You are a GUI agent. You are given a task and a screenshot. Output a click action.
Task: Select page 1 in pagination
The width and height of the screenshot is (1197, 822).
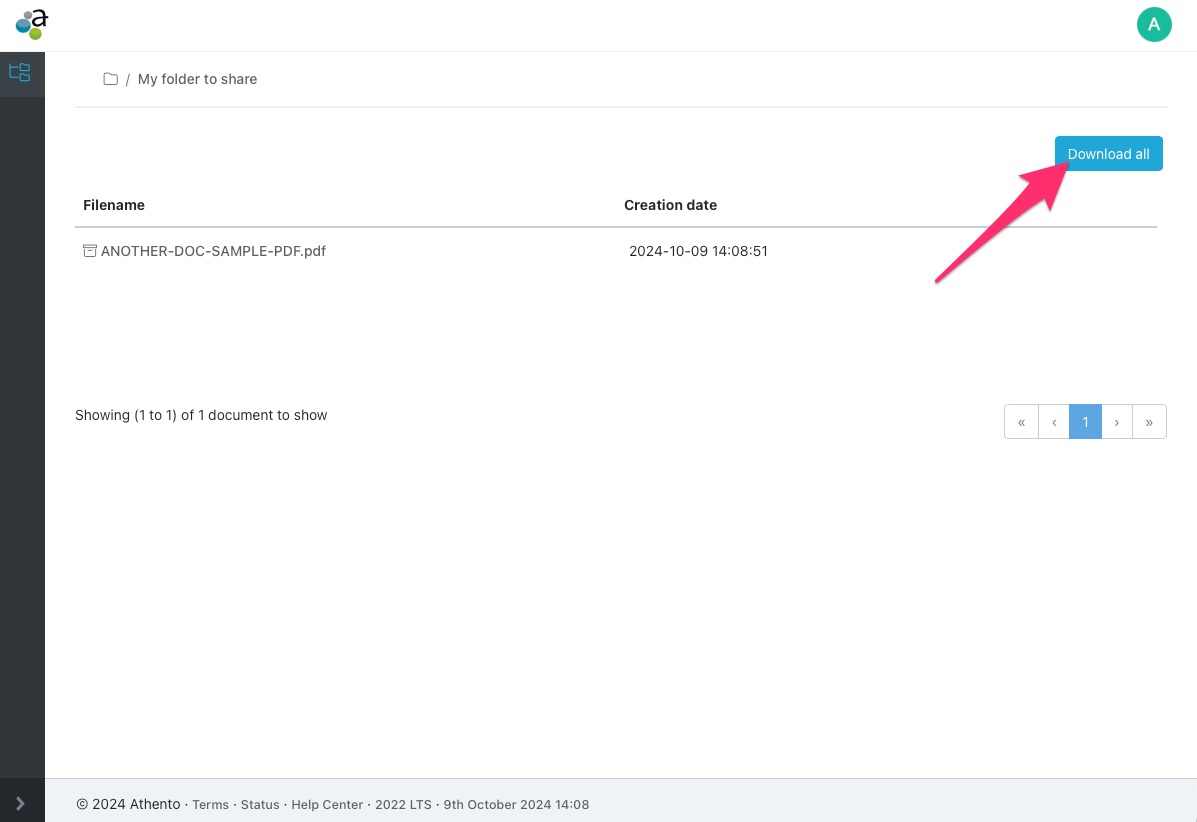pos(1085,422)
